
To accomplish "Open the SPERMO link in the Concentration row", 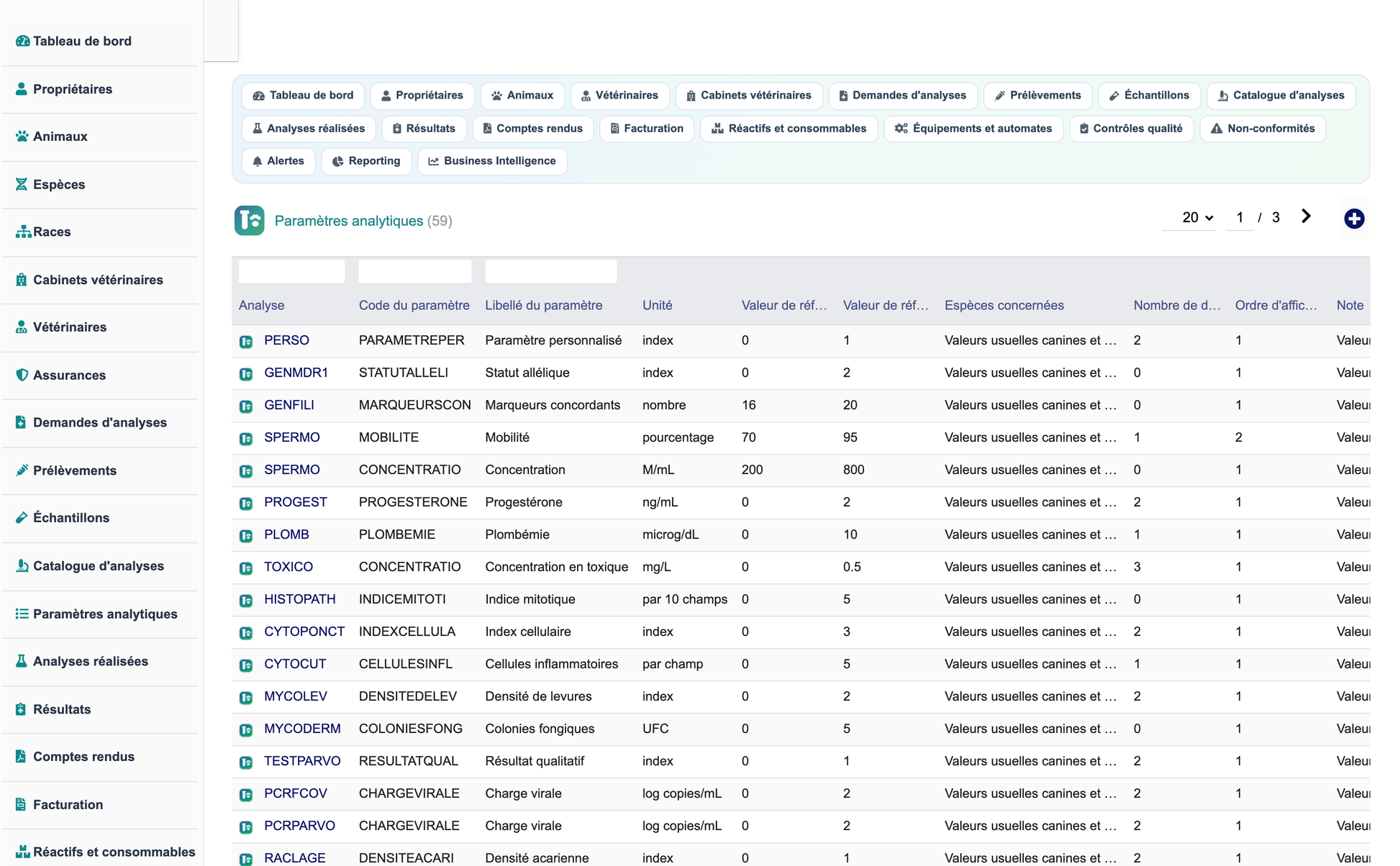I will point(292,470).
